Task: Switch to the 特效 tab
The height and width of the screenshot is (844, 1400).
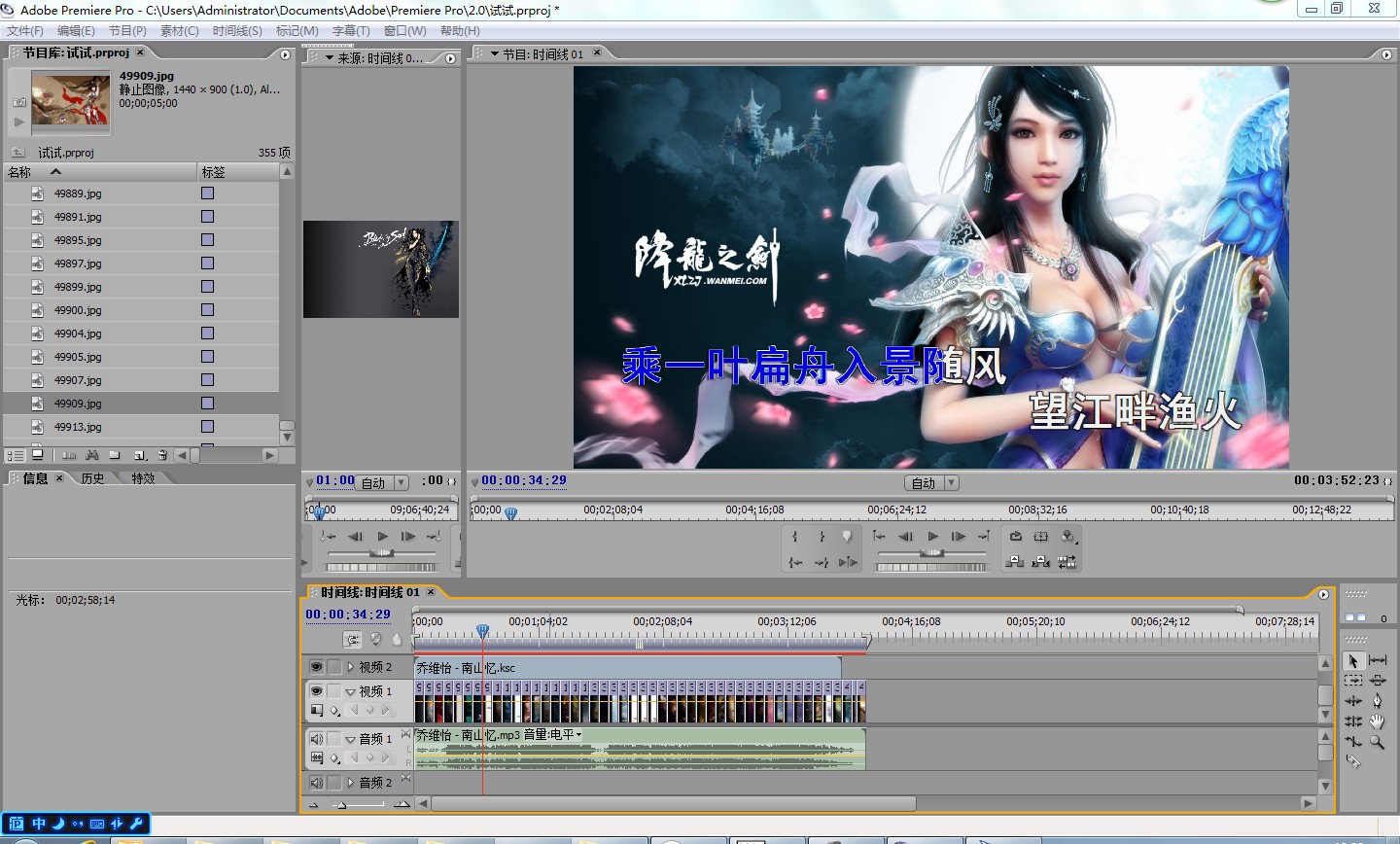Action: click(x=143, y=478)
